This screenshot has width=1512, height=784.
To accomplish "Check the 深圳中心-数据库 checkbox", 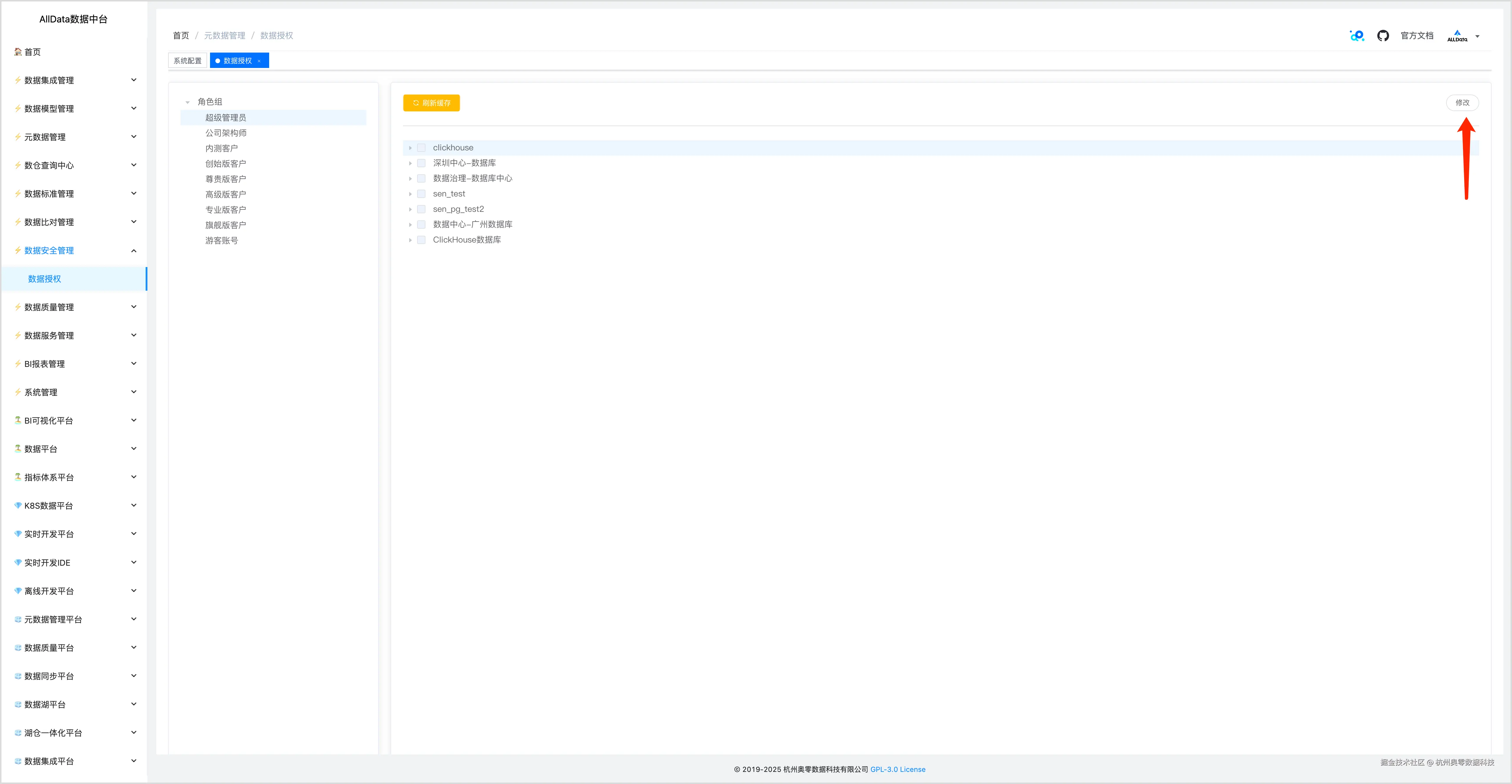I will (x=421, y=163).
